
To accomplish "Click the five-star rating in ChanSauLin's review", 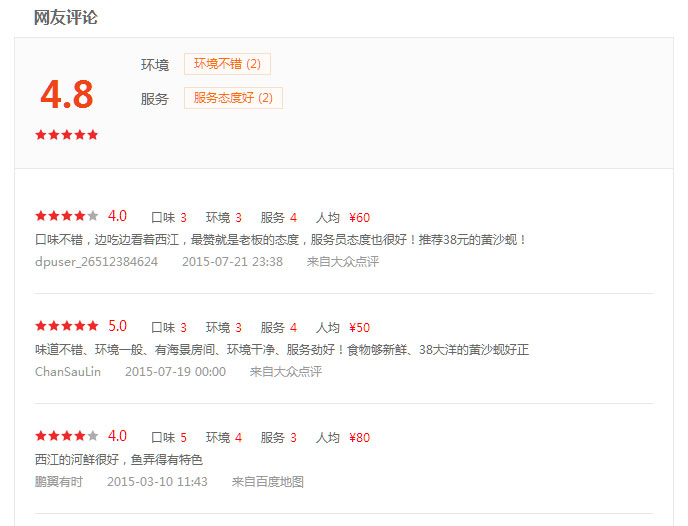I will point(67,326).
